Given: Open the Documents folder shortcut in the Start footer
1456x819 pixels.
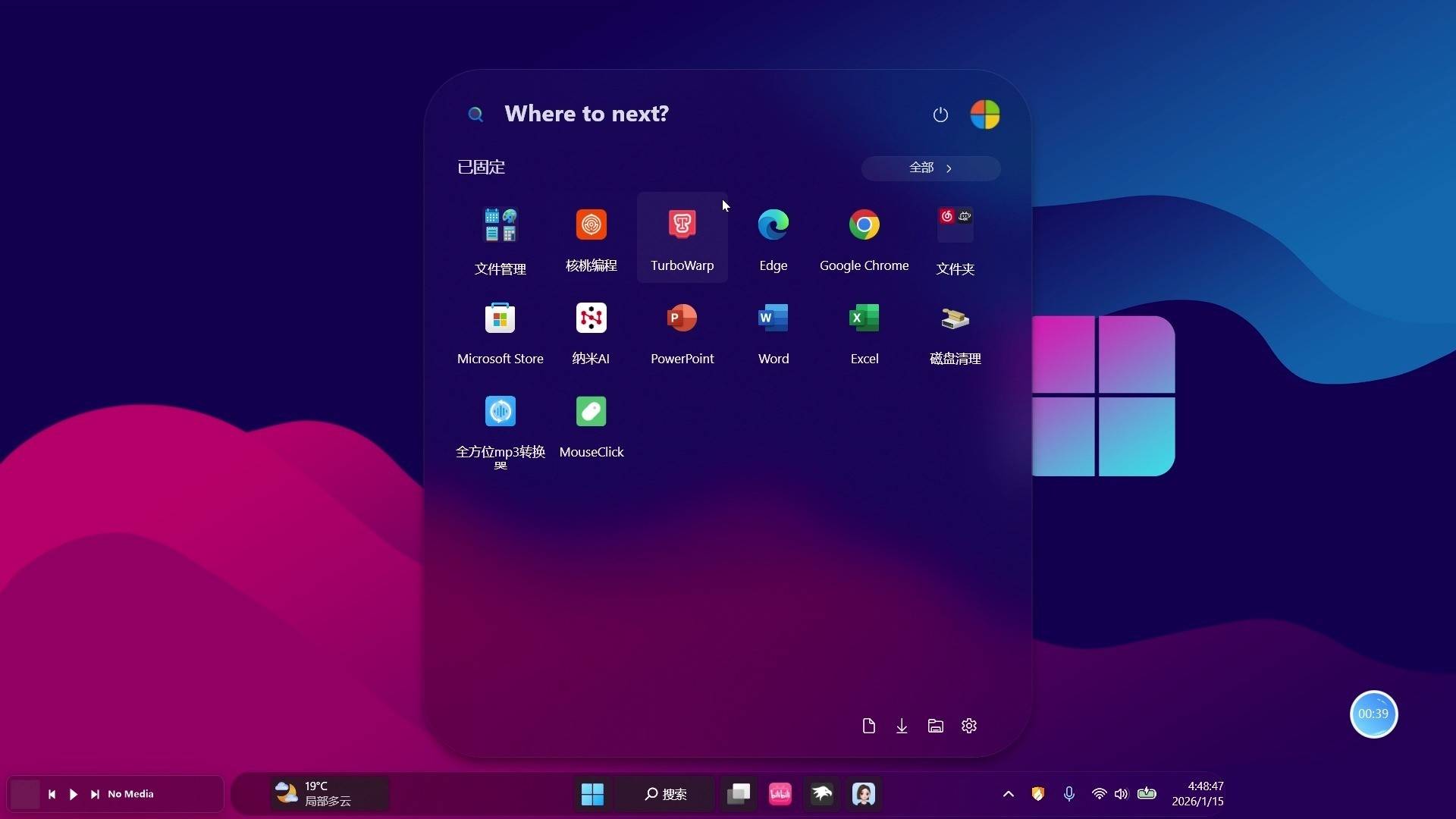Looking at the screenshot, I should point(869,726).
